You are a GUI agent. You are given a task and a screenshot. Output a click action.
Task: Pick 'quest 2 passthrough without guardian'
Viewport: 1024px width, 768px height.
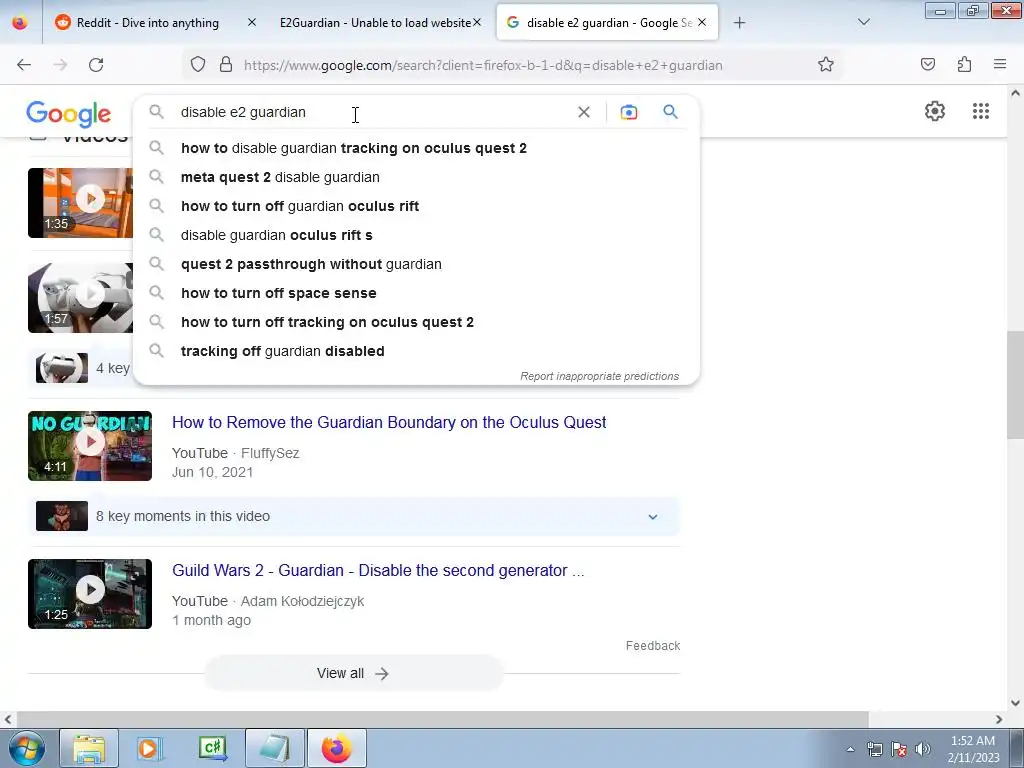[x=417, y=264]
